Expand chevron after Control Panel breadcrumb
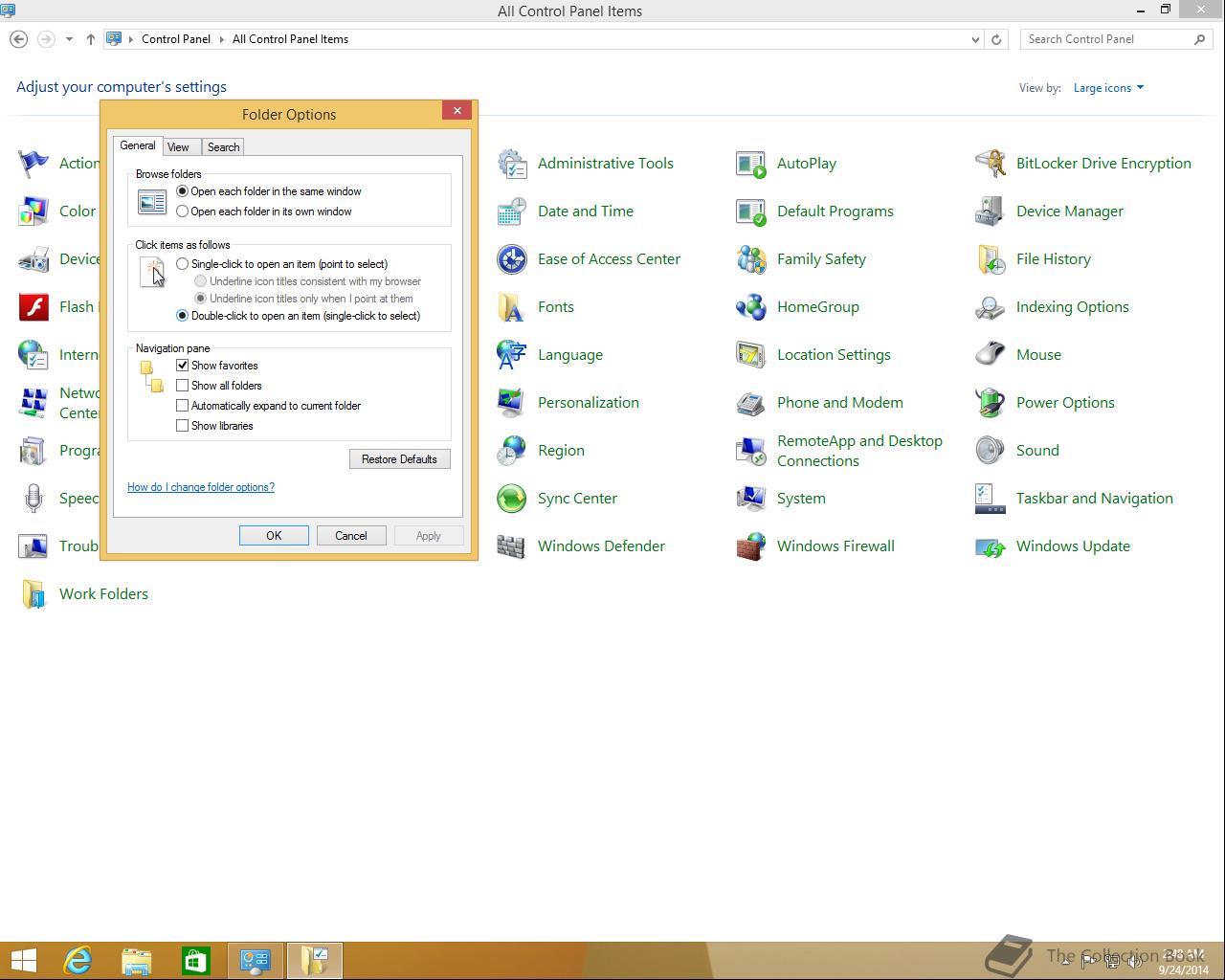 pyautogui.click(x=221, y=39)
